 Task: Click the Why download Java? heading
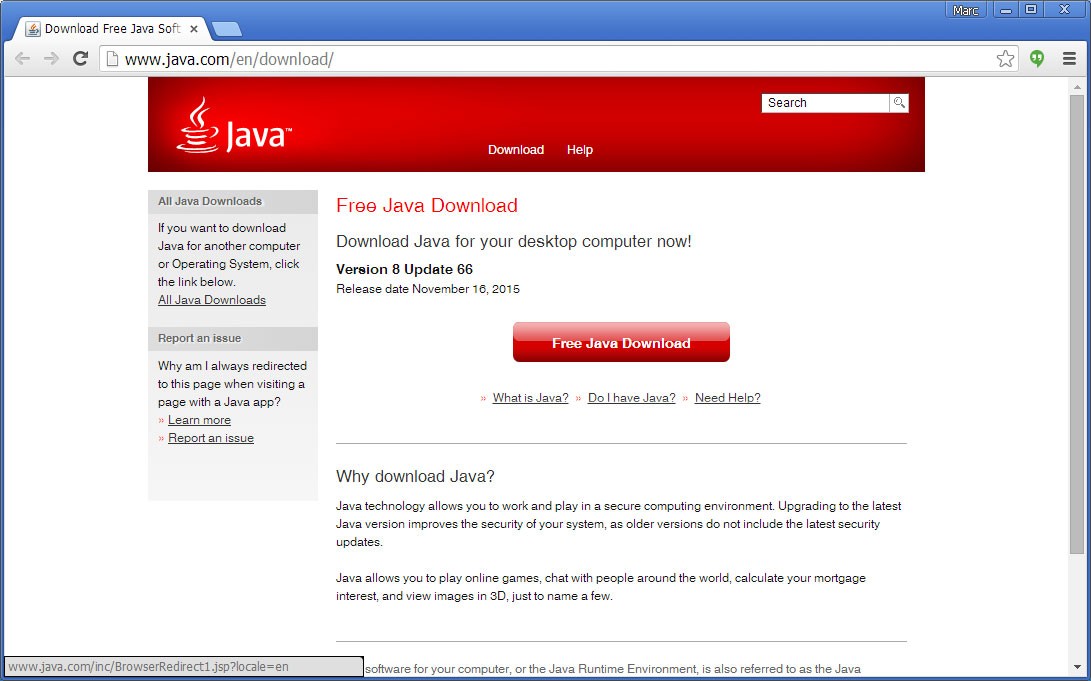[415, 476]
